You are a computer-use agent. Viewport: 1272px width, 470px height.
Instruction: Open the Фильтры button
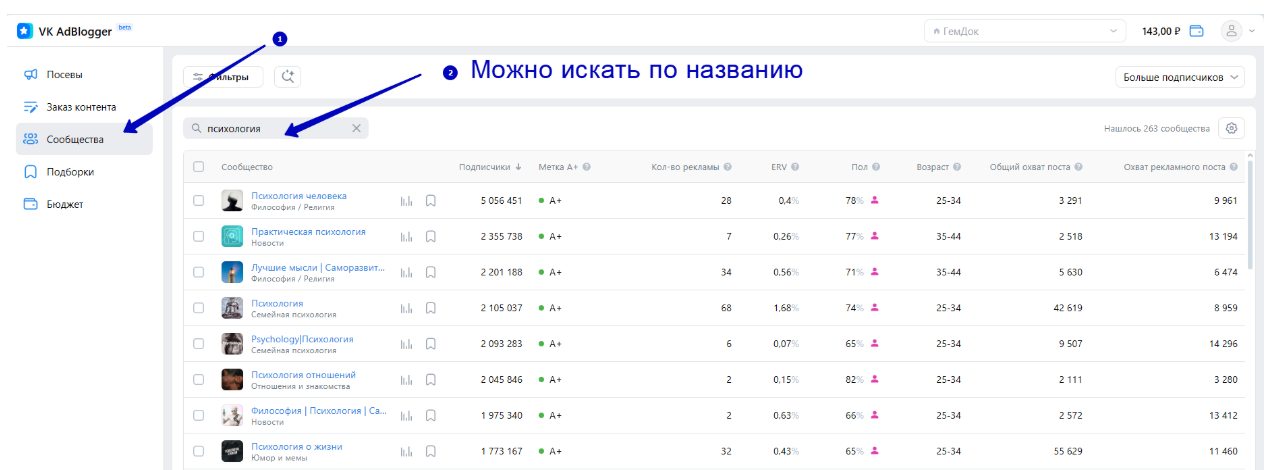coord(223,76)
